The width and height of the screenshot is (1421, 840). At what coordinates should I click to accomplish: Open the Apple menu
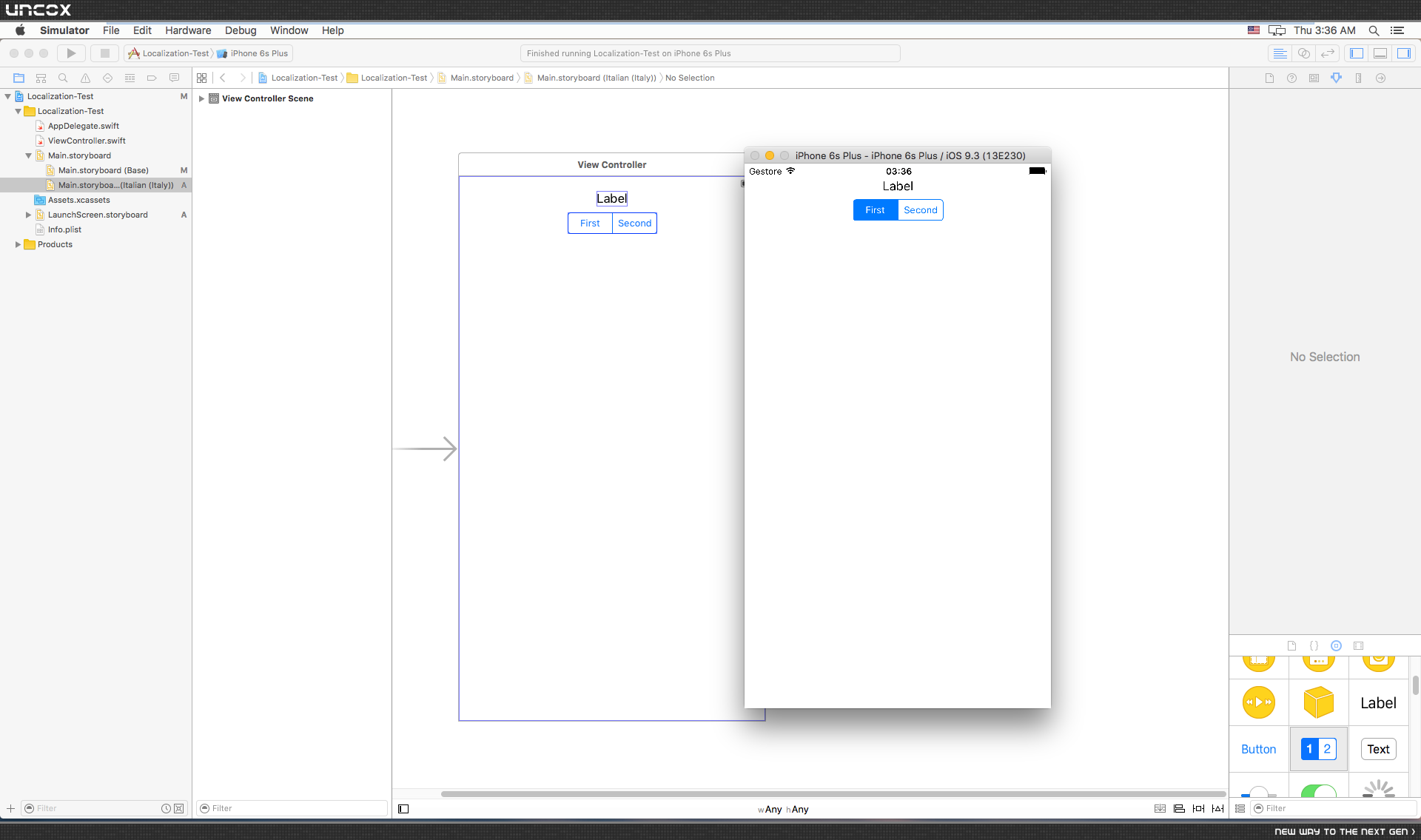pos(20,30)
